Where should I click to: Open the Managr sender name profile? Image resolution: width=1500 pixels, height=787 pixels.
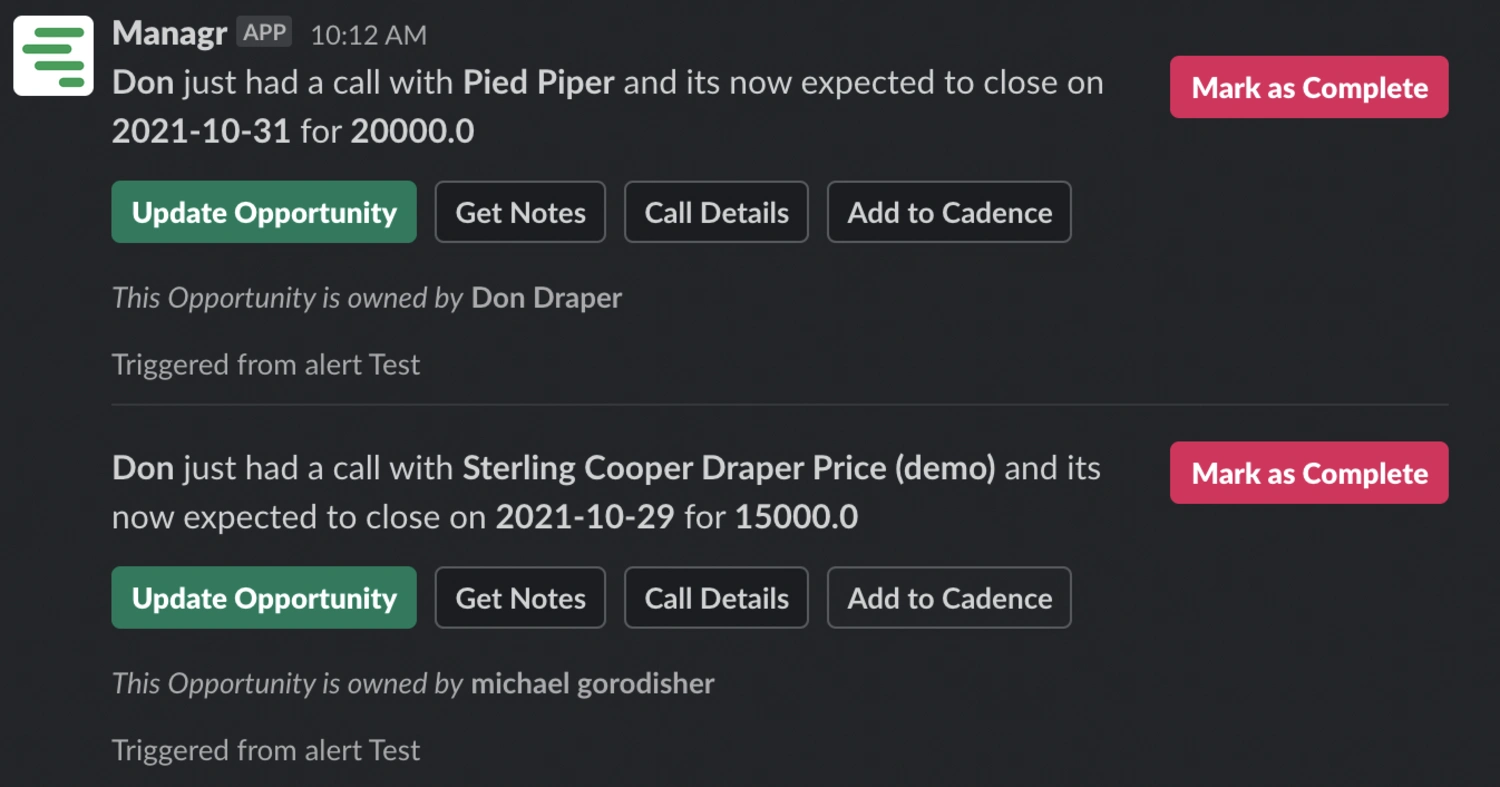(x=169, y=33)
